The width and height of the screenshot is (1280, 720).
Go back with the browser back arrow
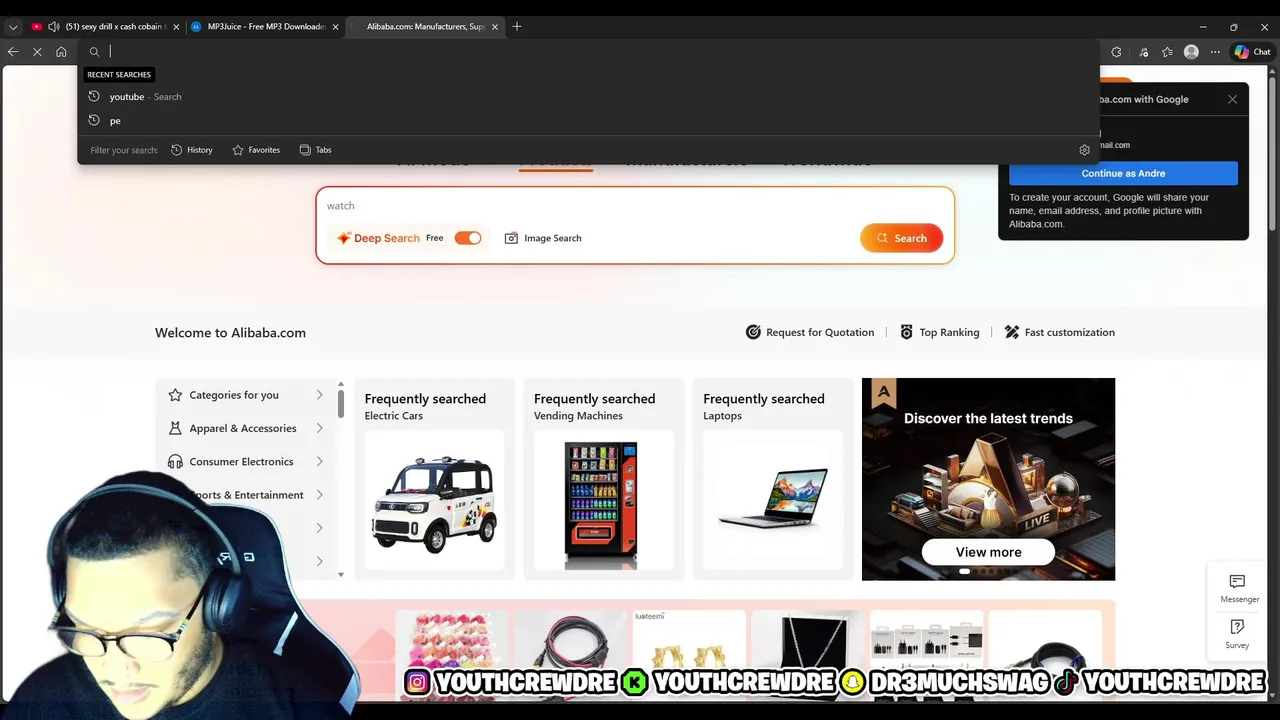pyautogui.click(x=13, y=52)
